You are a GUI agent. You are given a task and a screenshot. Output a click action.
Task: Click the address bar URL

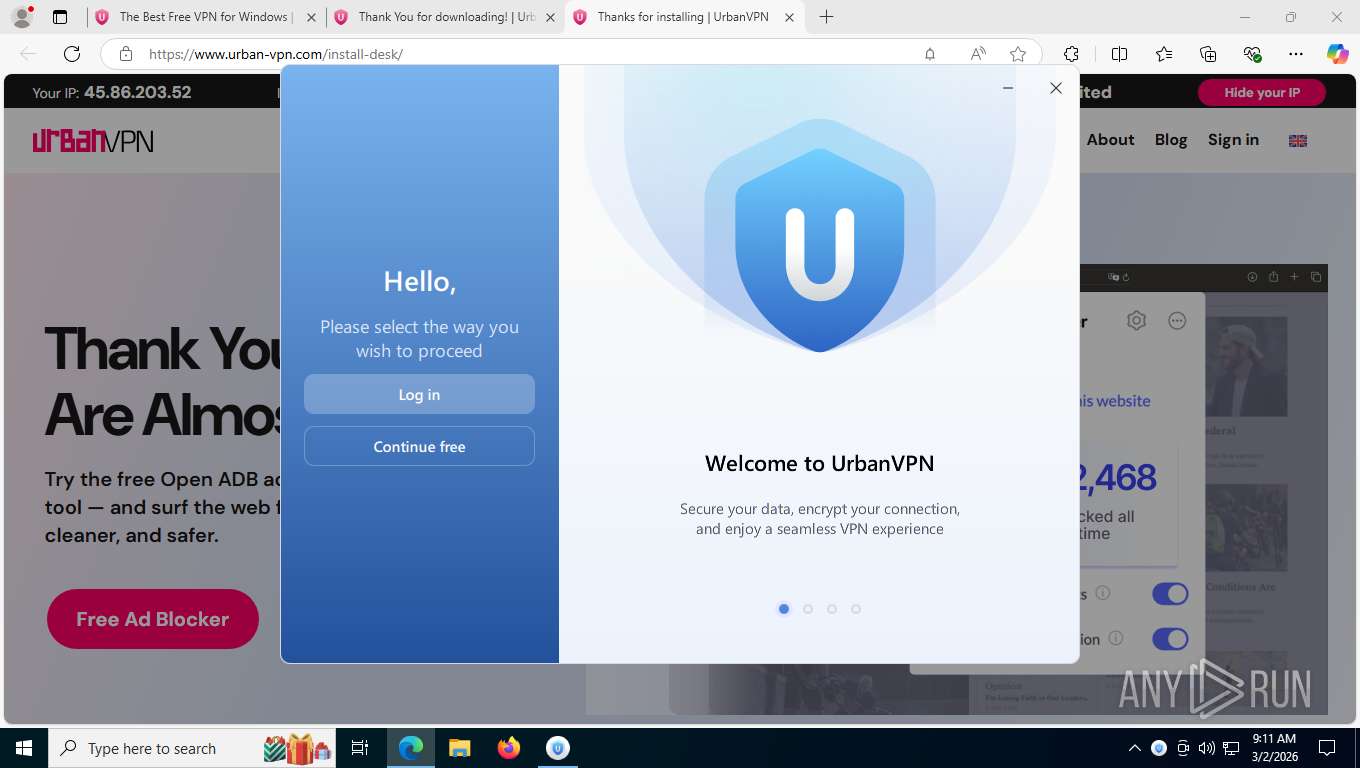276,54
